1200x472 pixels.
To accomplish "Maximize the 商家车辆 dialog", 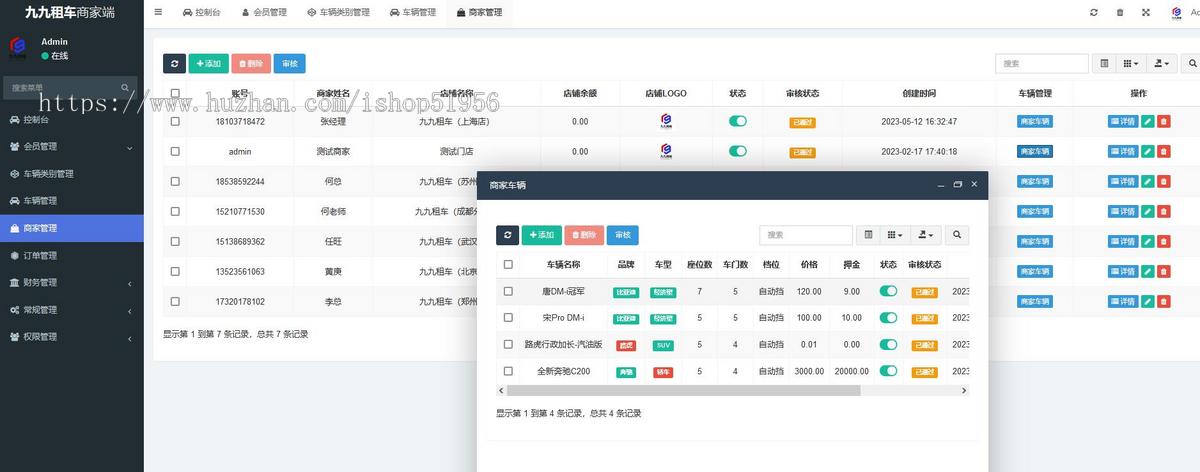I will point(957,185).
